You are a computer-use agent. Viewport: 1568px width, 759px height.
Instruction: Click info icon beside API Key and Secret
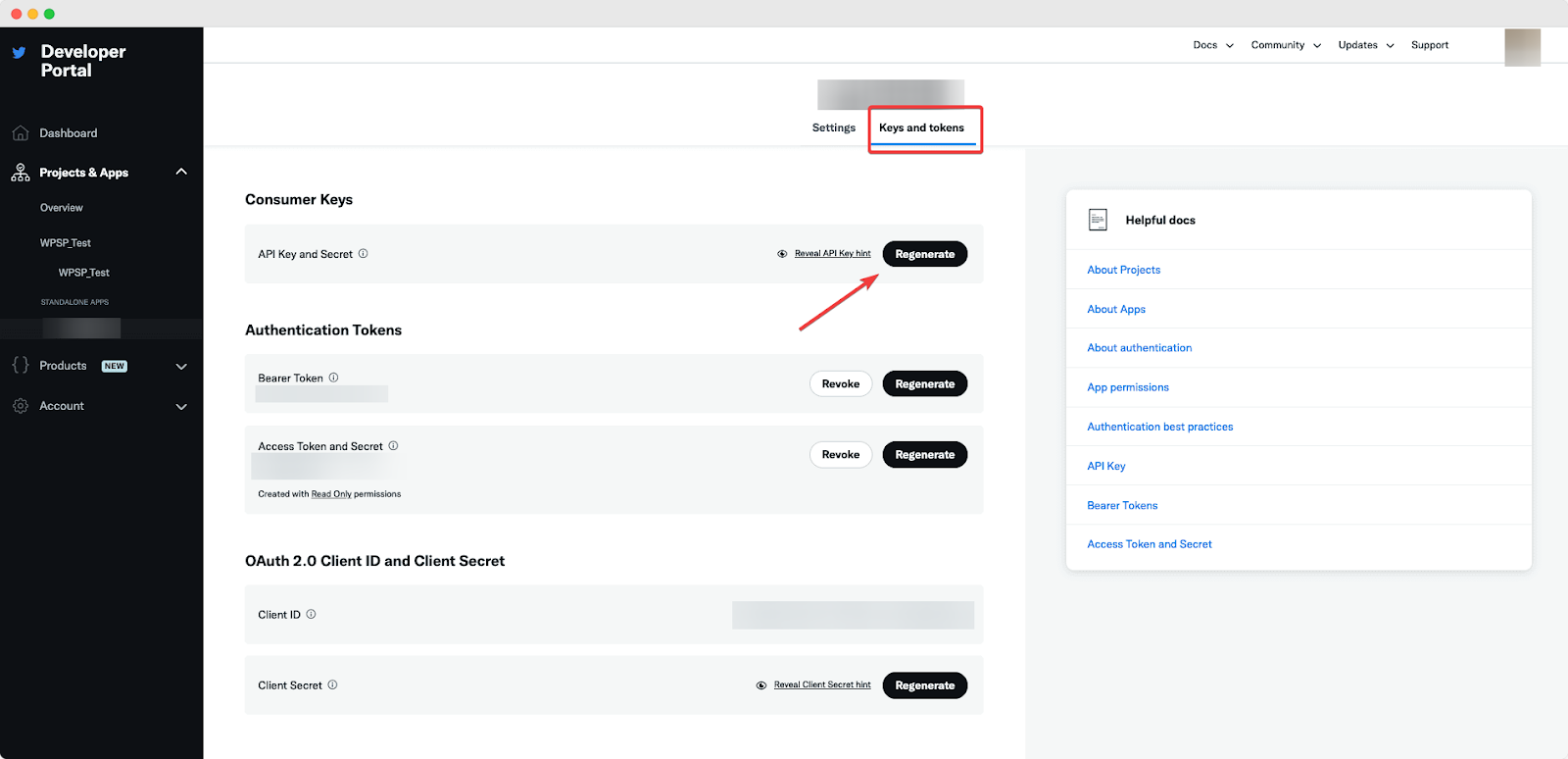pos(363,253)
